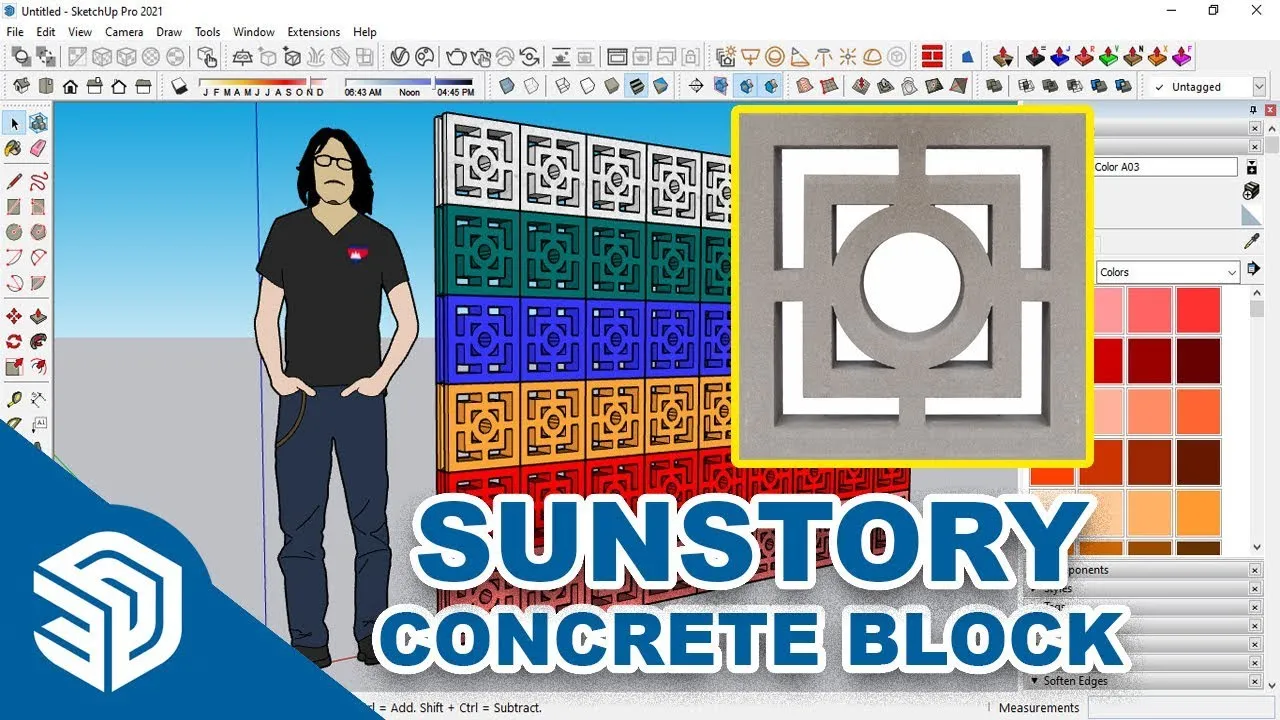Viewport: 1280px width, 720px height.
Task: Collapse the Soften Edges panel
Action: [x=1035, y=681]
